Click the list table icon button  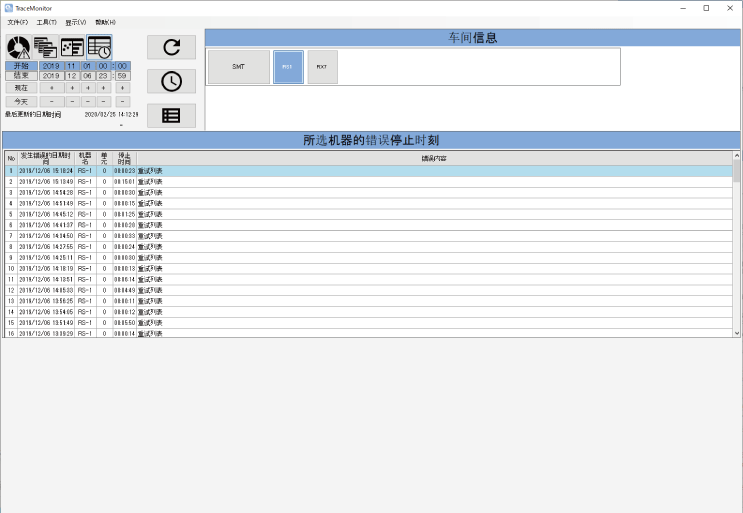click(171, 115)
